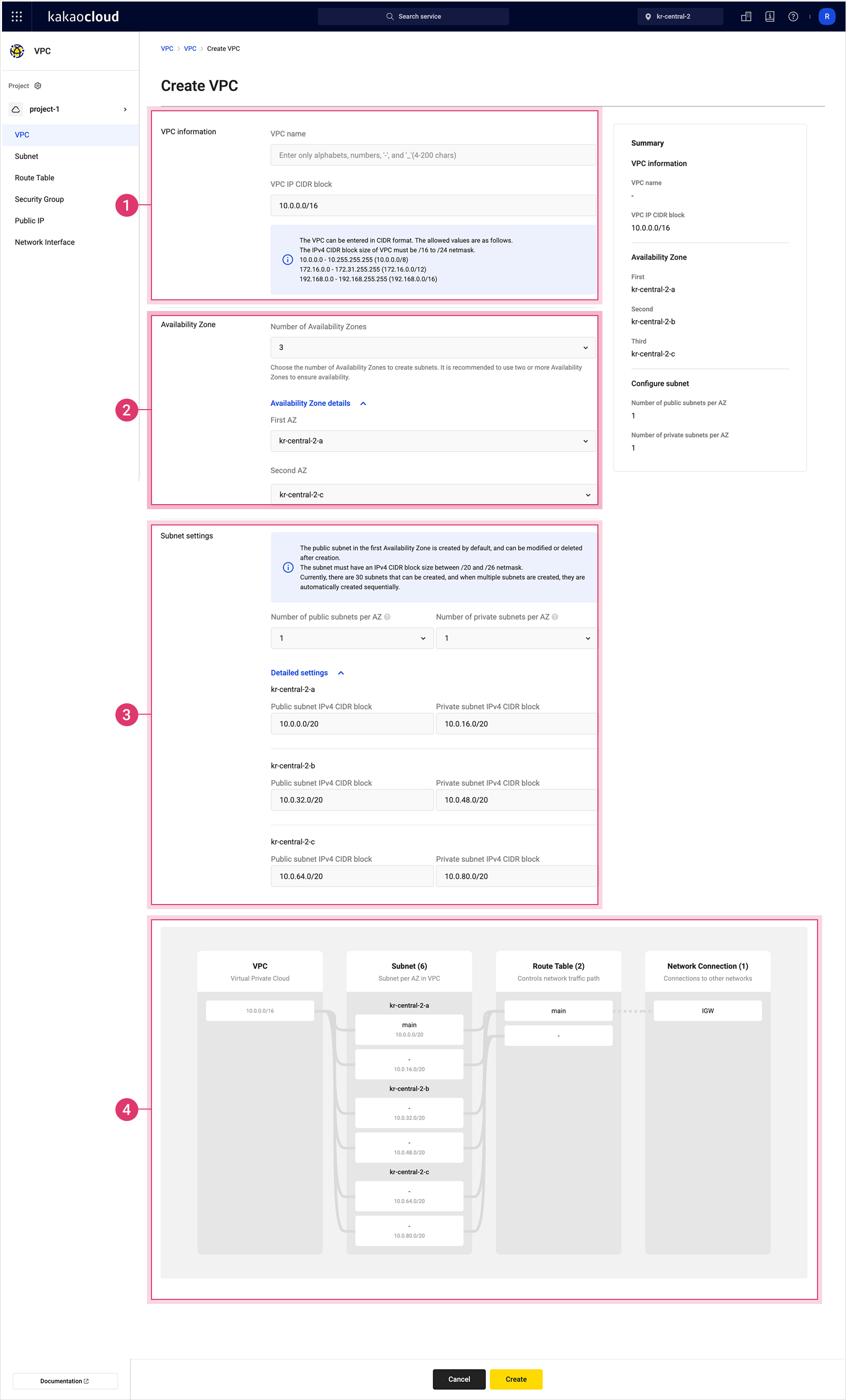Click help icon next to public subnets per AZ
This screenshot has width=846, height=1400.
(387, 617)
